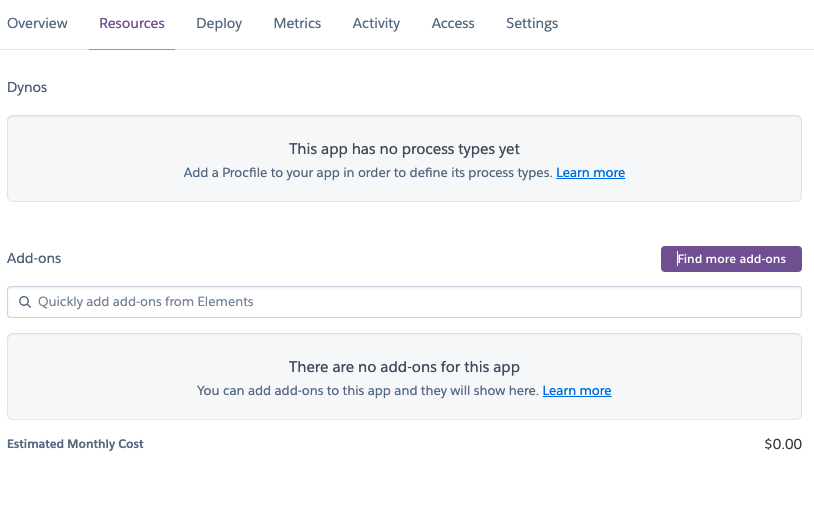Open the Settings tab
The height and width of the screenshot is (513, 814).
(x=532, y=23)
